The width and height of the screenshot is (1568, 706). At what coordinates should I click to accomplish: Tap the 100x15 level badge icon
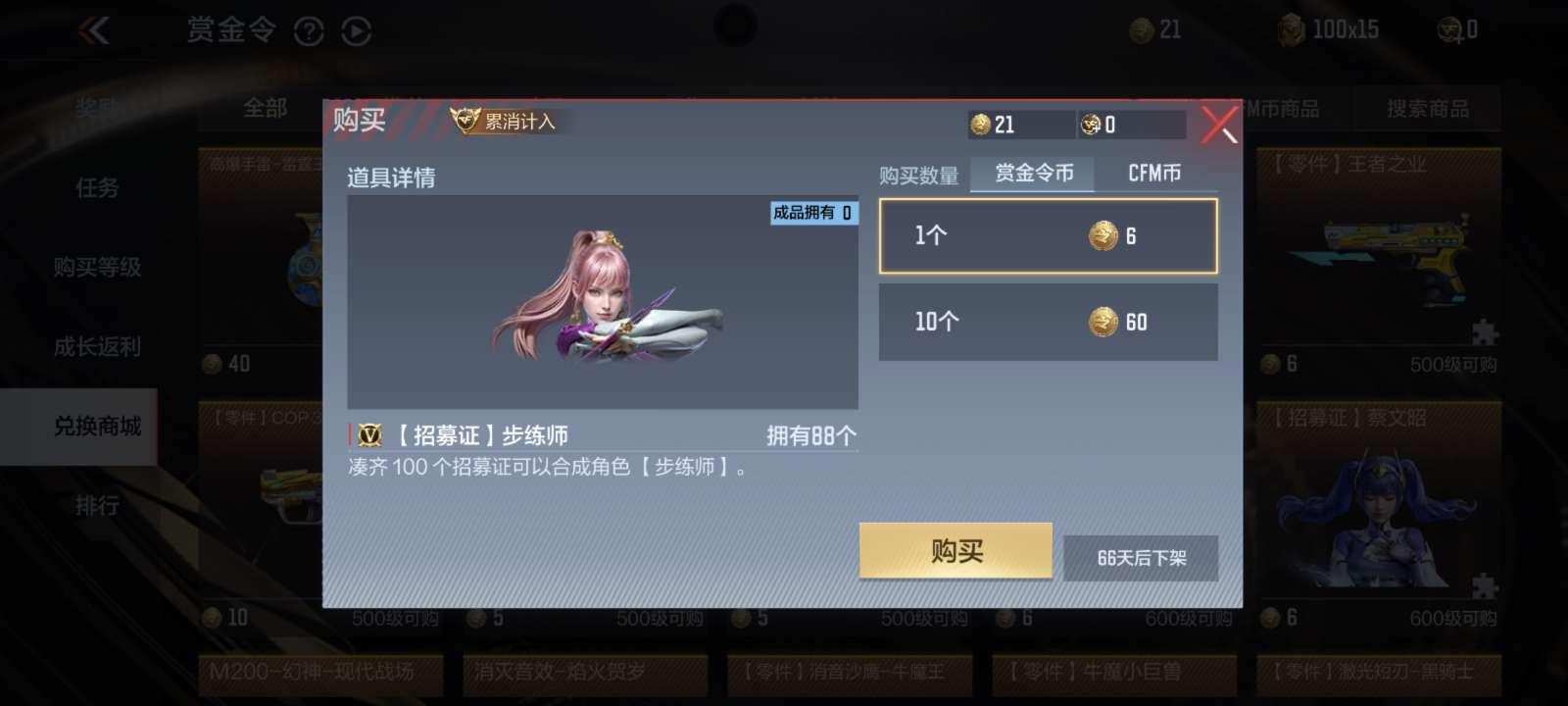click(x=1292, y=30)
